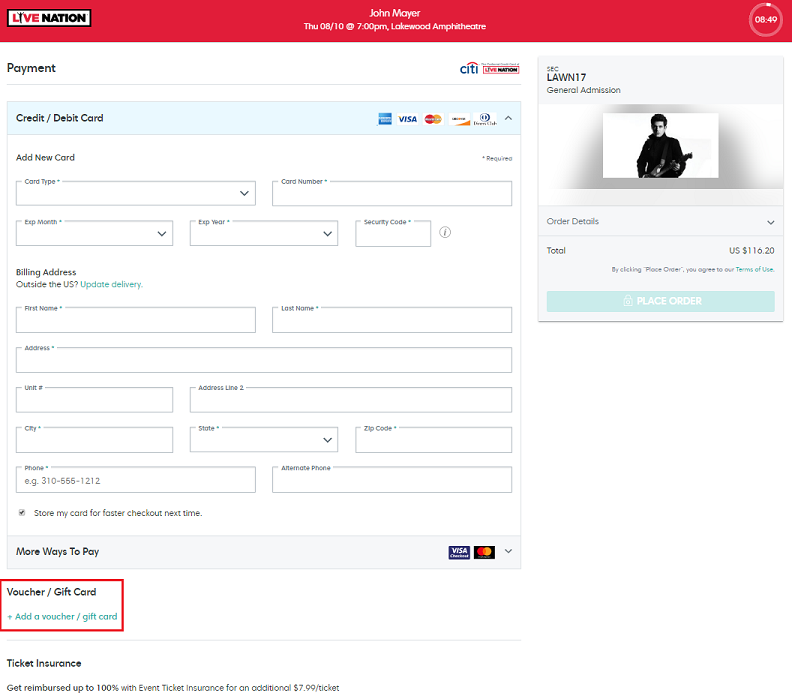Screen dimensions: 792x696
Task: Click Add a voucher / gift card
Action: 62,617
